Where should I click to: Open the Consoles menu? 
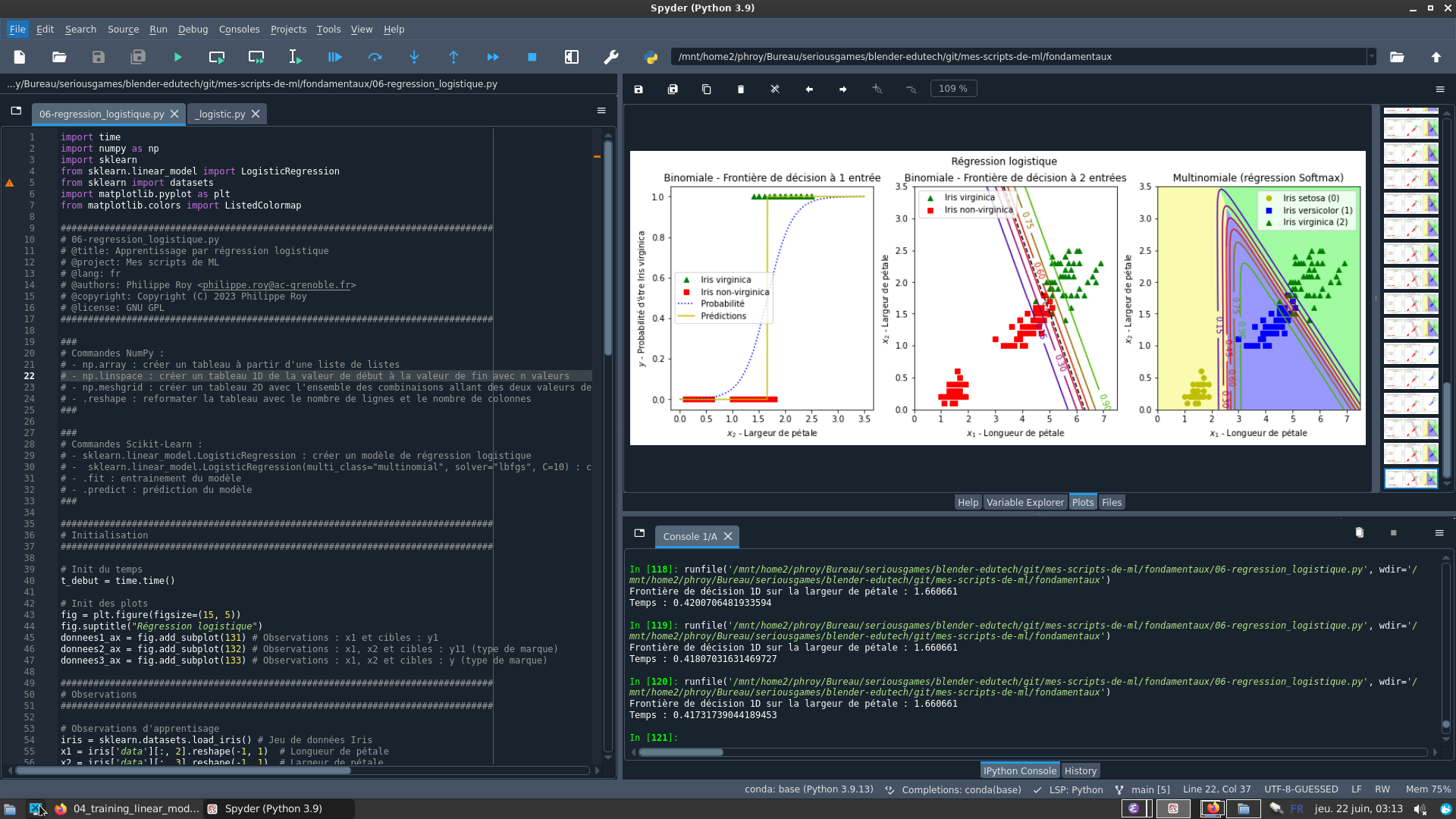click(x=239, y=30)
